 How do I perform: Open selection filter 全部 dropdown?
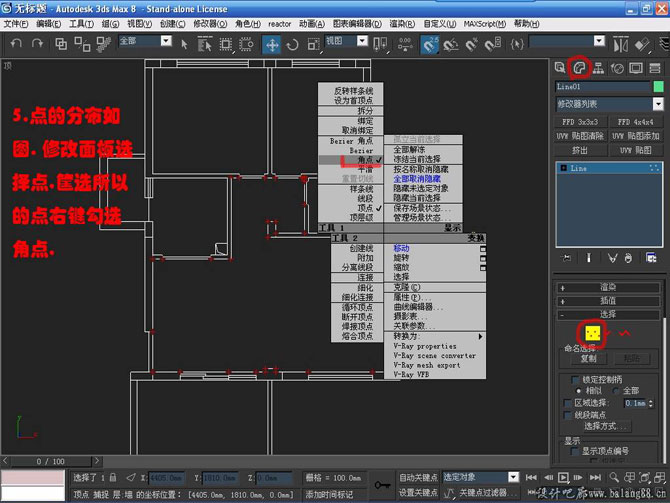point(166,41)
